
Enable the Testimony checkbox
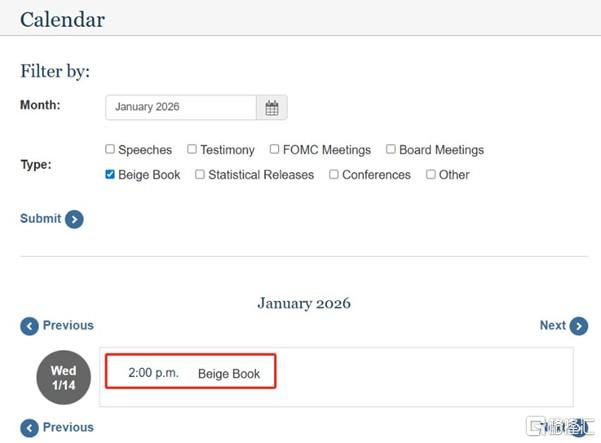click(x=192, y=149)
